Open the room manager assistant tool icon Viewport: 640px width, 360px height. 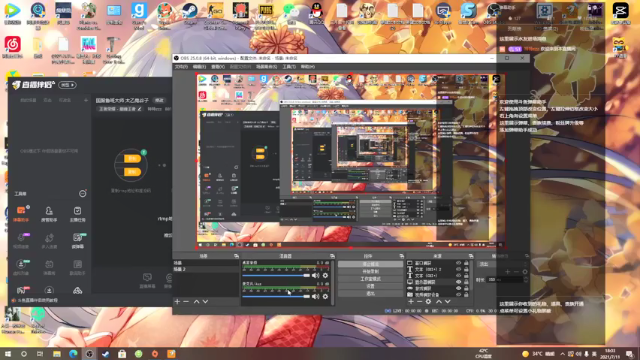[49, 213]
